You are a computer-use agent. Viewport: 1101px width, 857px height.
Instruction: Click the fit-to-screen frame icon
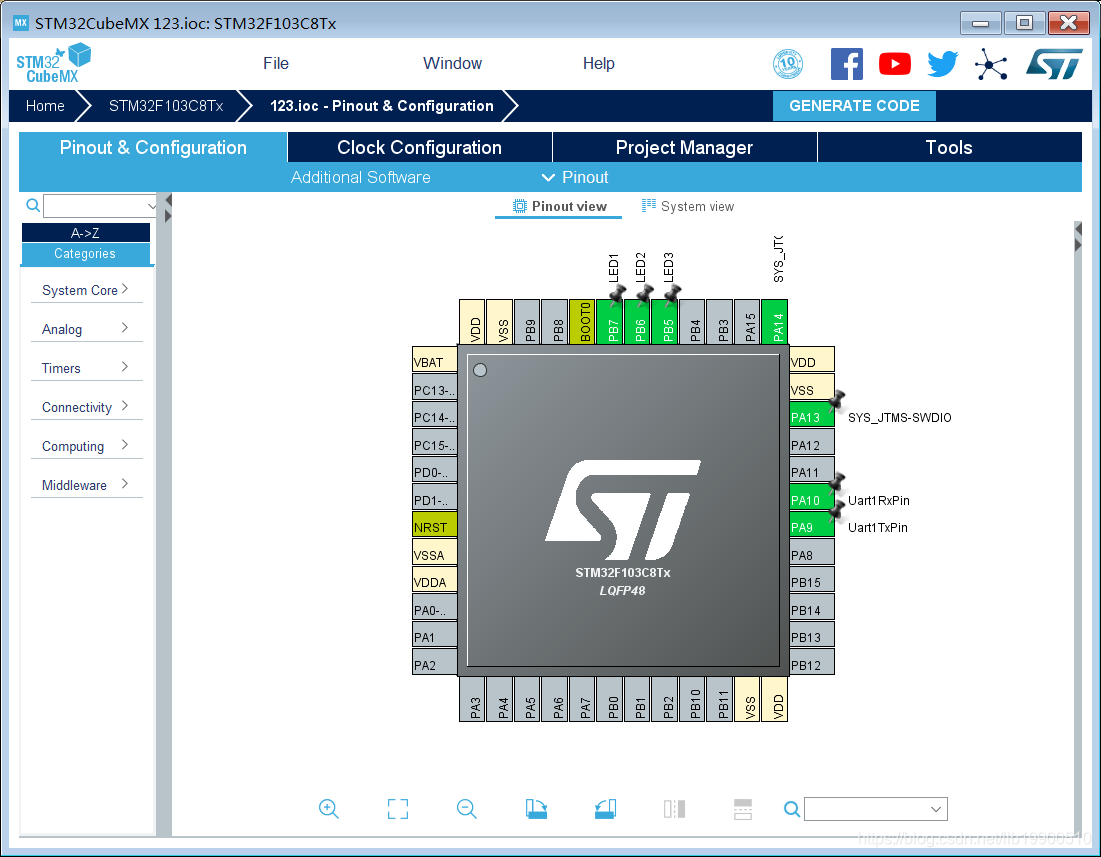pos(397,809)
